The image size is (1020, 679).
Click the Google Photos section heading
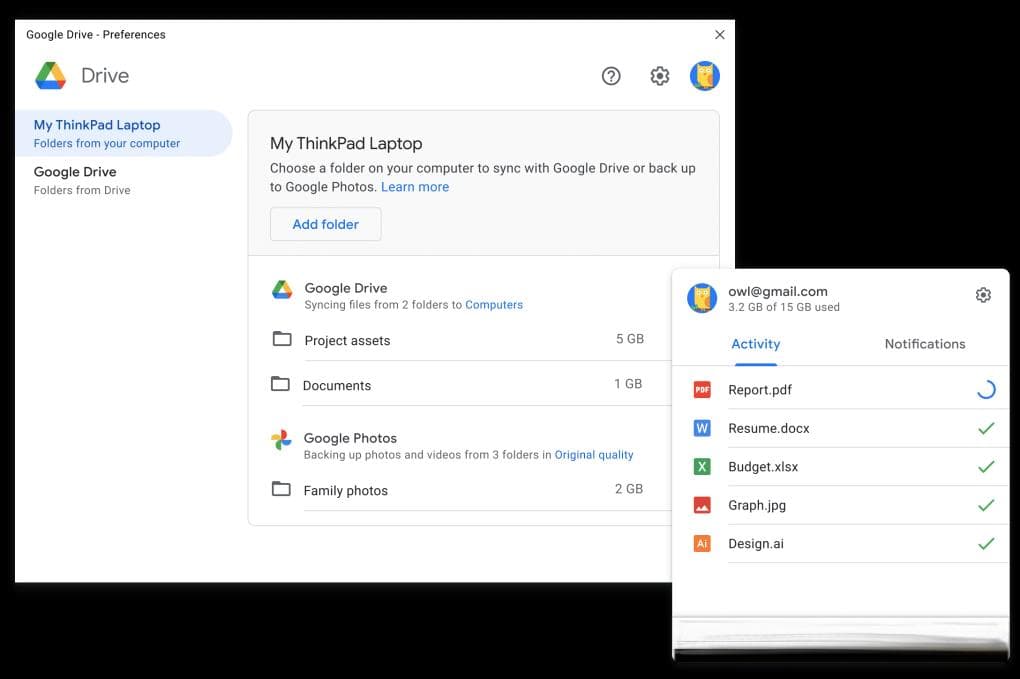coord(350,438)
